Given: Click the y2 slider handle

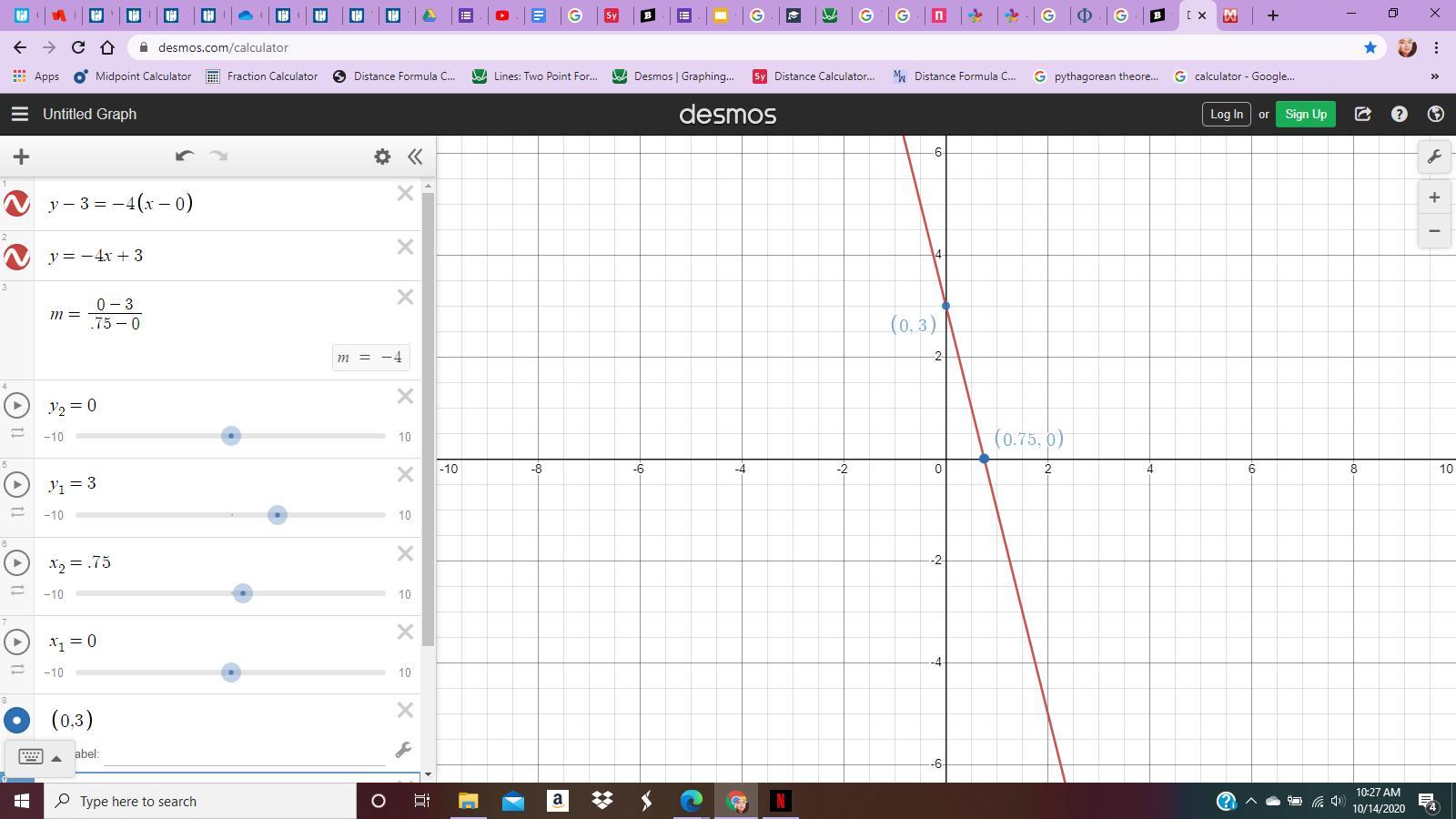Looking at the screenshot, I should [231, 436].
